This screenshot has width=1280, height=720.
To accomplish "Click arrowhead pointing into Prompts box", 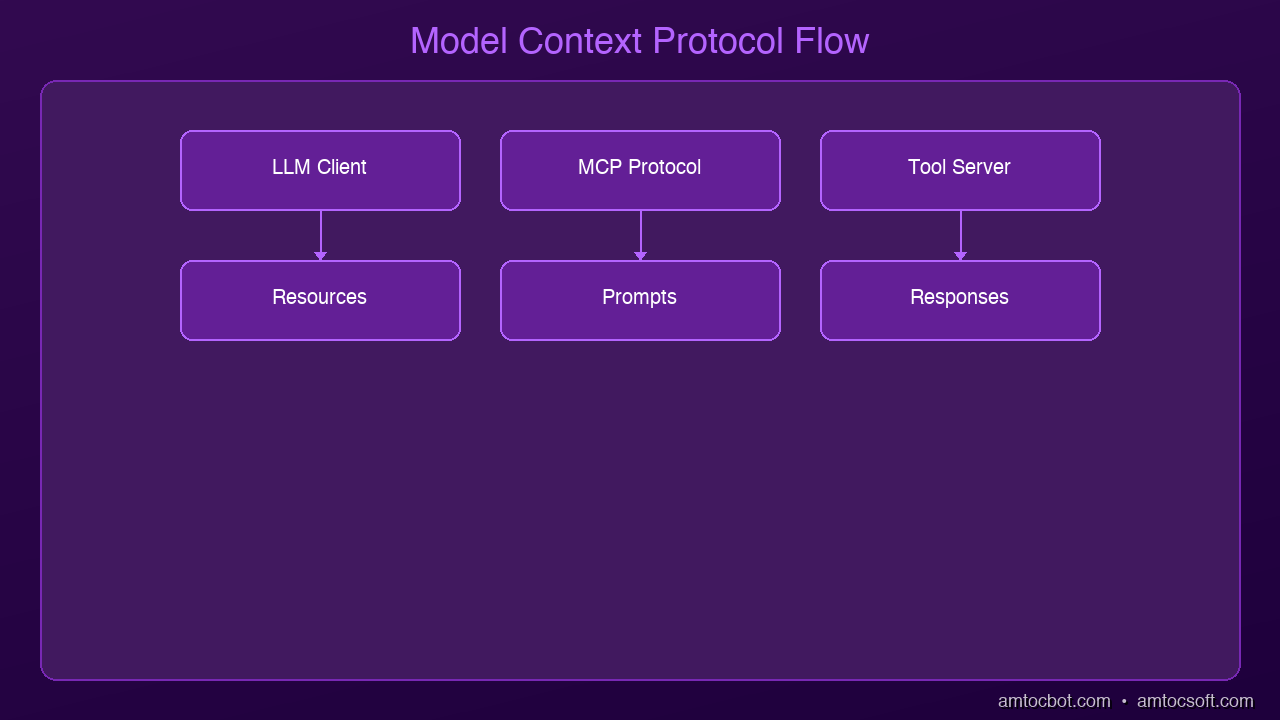I will tap(640, 256).
